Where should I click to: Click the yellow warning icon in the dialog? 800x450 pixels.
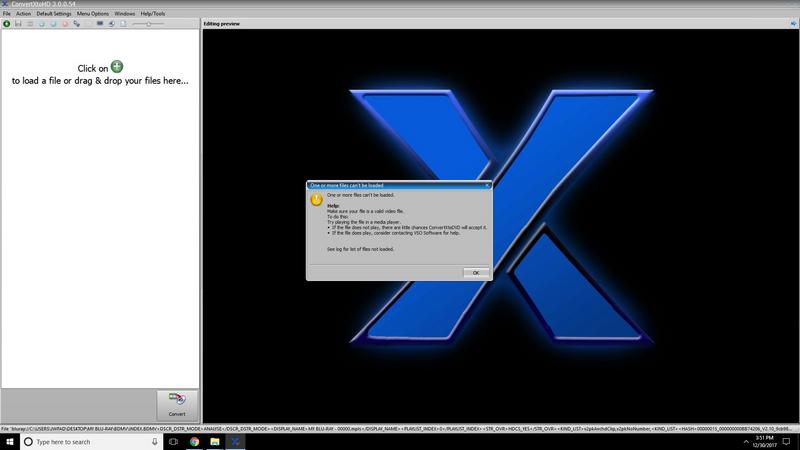coord(316,199)
